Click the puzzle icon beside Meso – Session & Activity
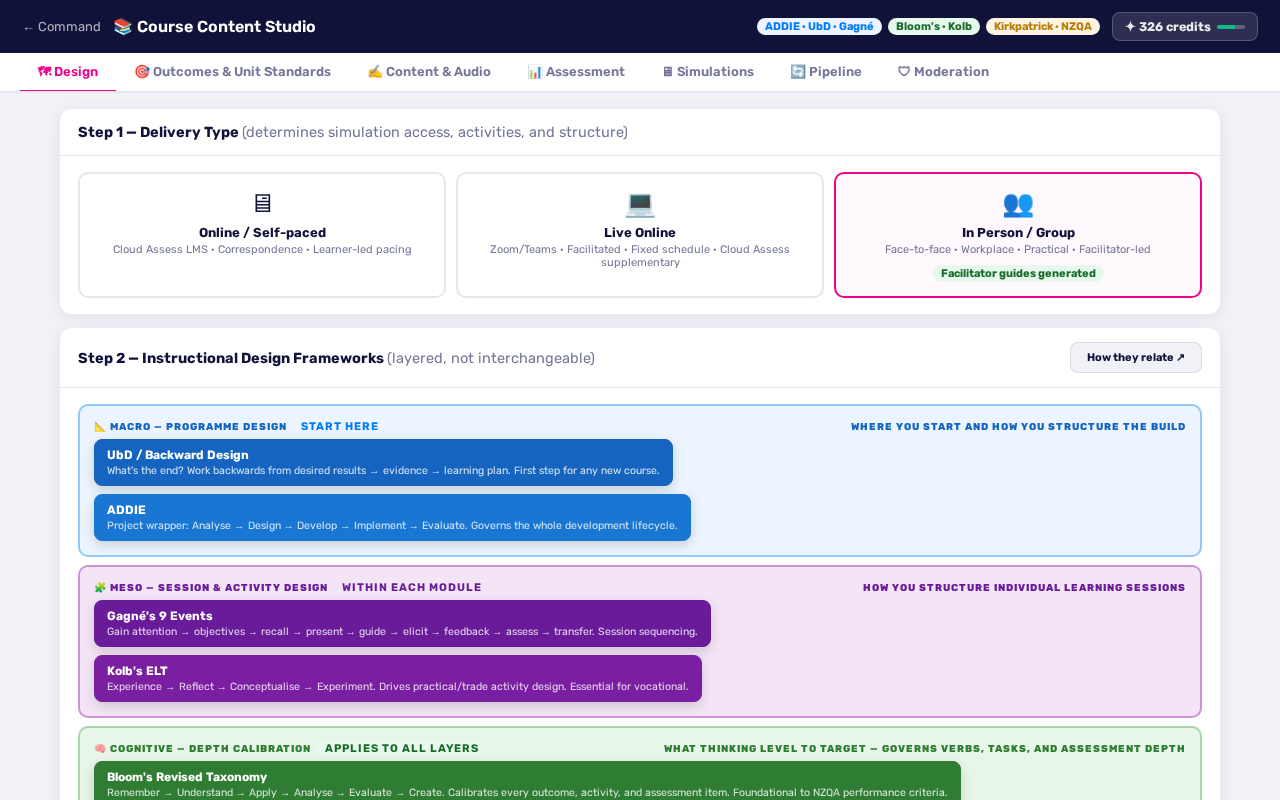 click(x=100, y=588)
